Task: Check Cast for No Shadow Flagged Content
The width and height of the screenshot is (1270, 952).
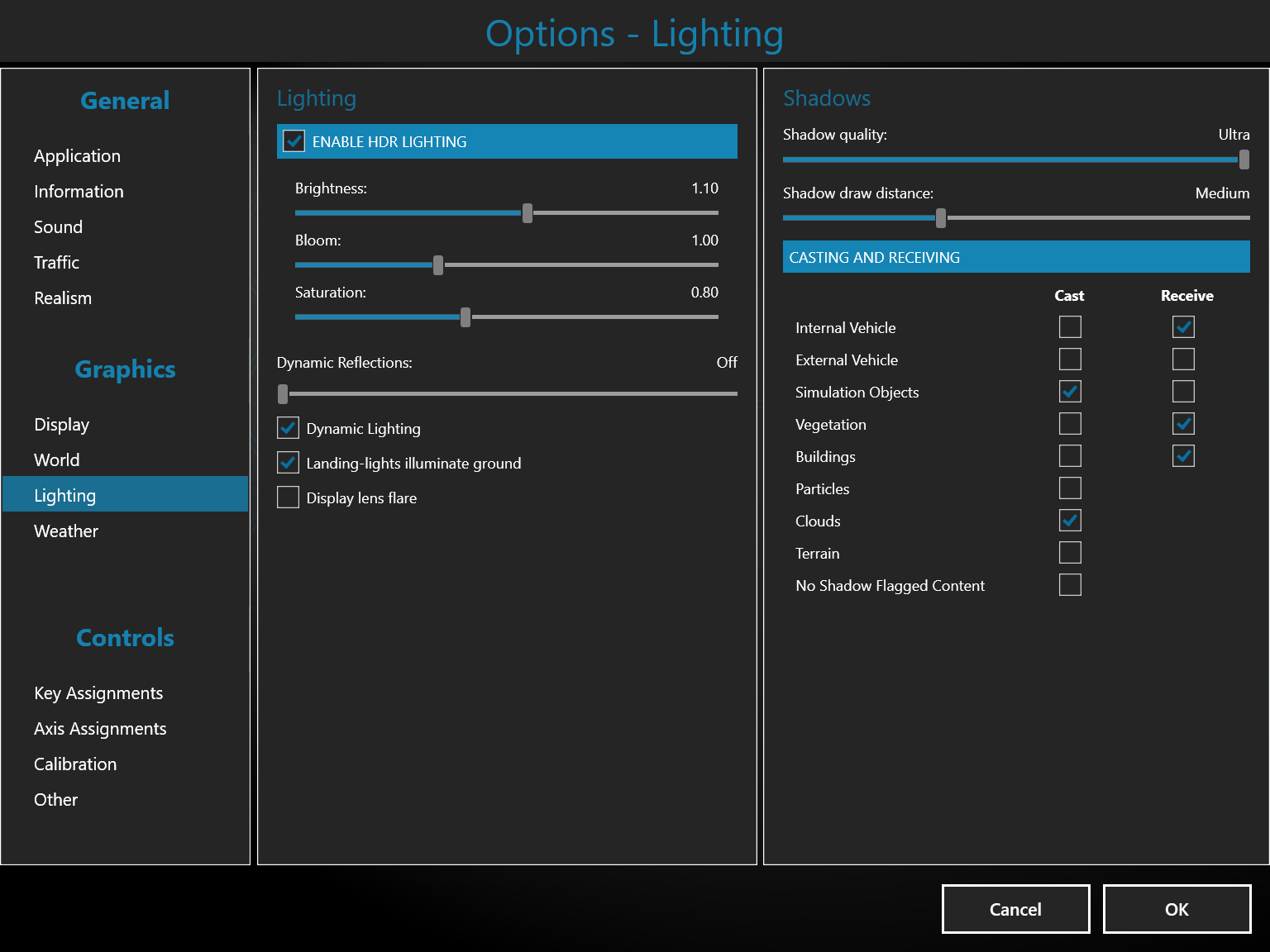Action: pyautogui.click(x=1070, y=585)
